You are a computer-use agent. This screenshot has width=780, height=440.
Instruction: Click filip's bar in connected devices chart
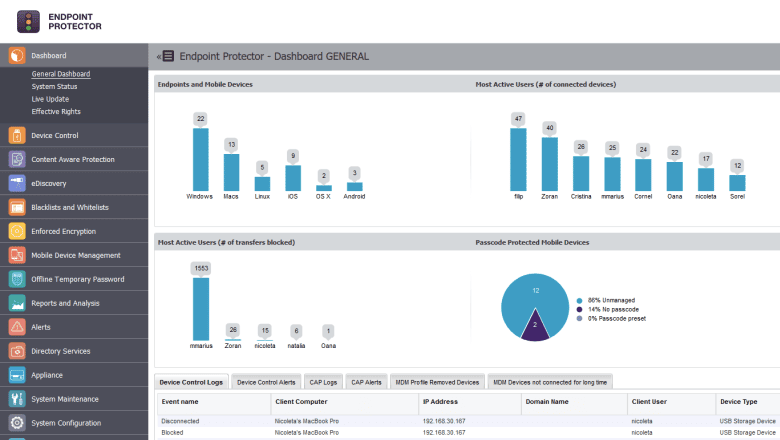point(518,160)
